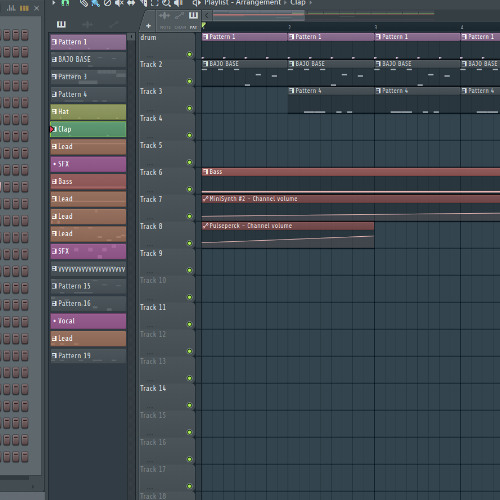
Task: Click the MiniSynth #2 volume automation curve
Action: pos(351,215)
